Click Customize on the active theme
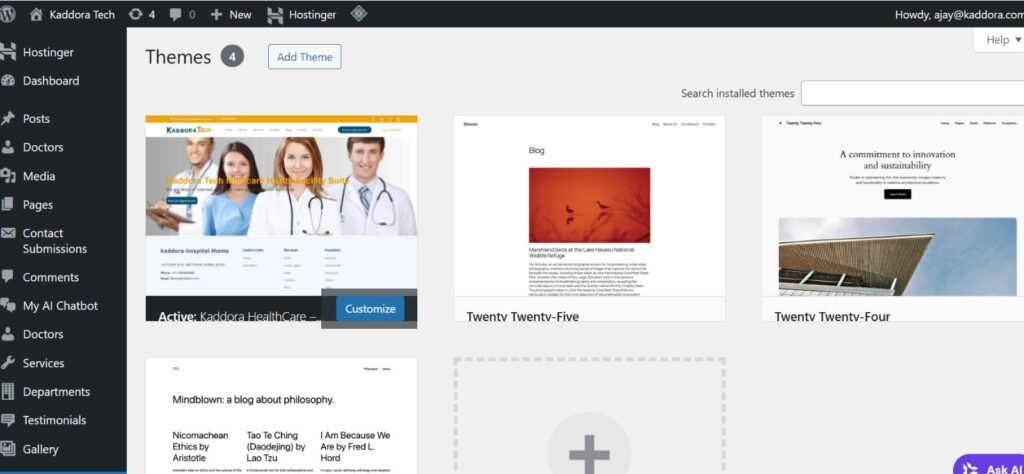 370,309
